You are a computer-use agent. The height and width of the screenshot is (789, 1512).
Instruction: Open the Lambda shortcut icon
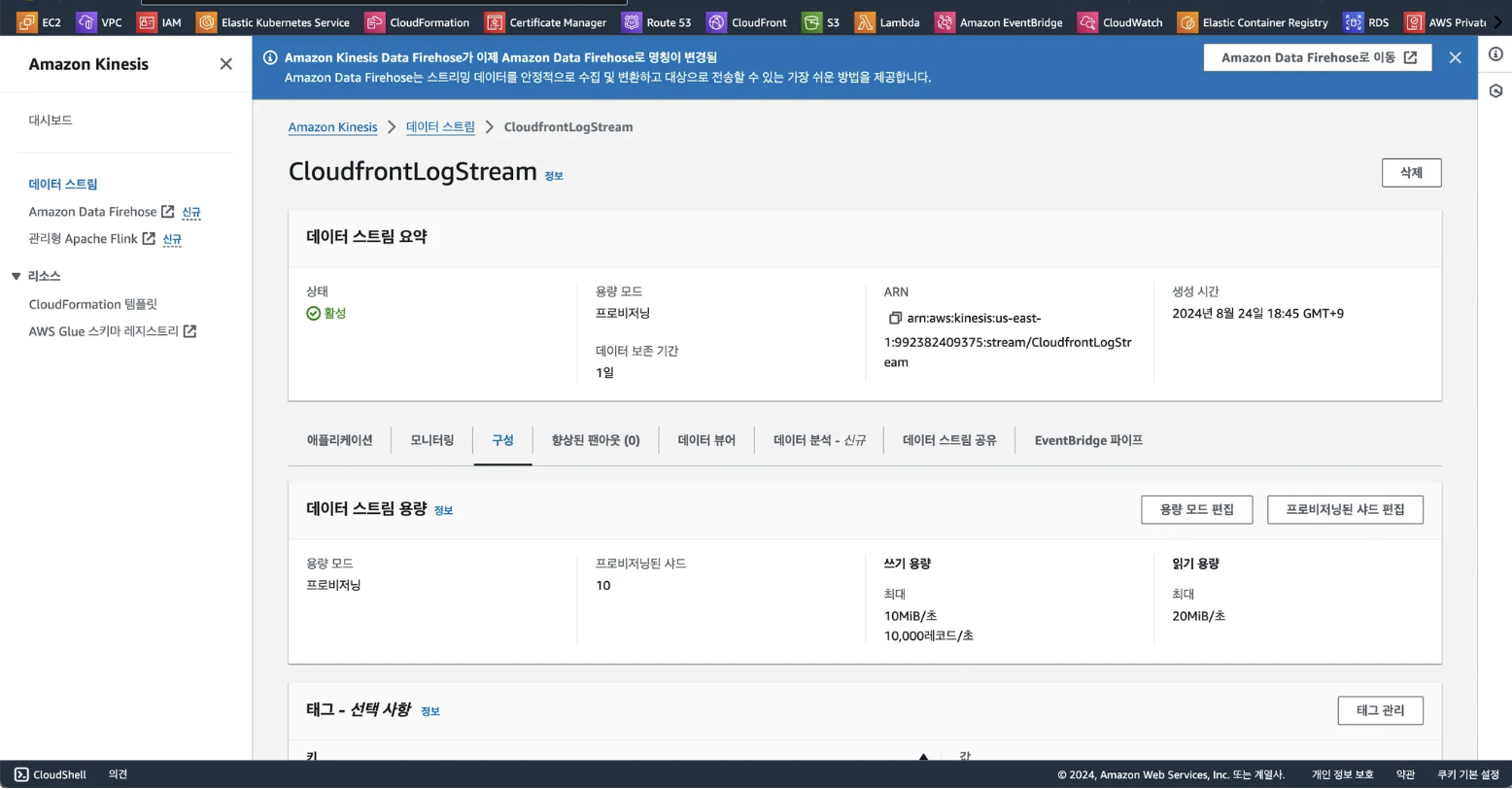pyautogui.click(x=865, y=21)
